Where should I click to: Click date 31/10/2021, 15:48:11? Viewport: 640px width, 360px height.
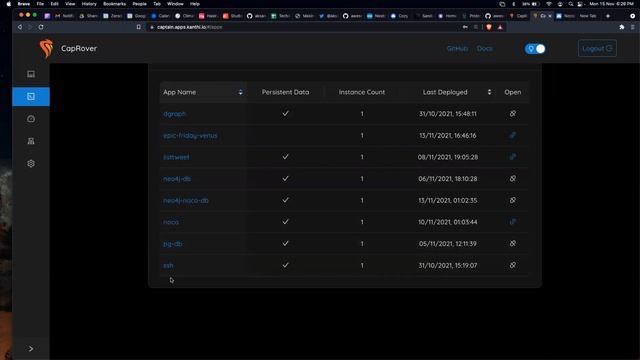[x=448, y=114]
